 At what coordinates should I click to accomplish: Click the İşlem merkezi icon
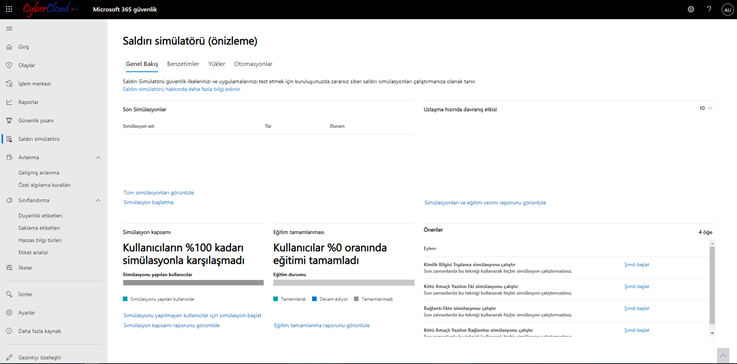tap(9, 84)
